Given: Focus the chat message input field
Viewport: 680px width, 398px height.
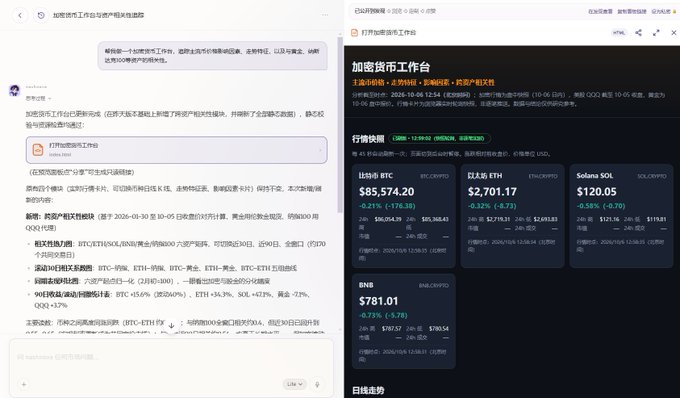Looking at the screenshot, I should point(171,357).
